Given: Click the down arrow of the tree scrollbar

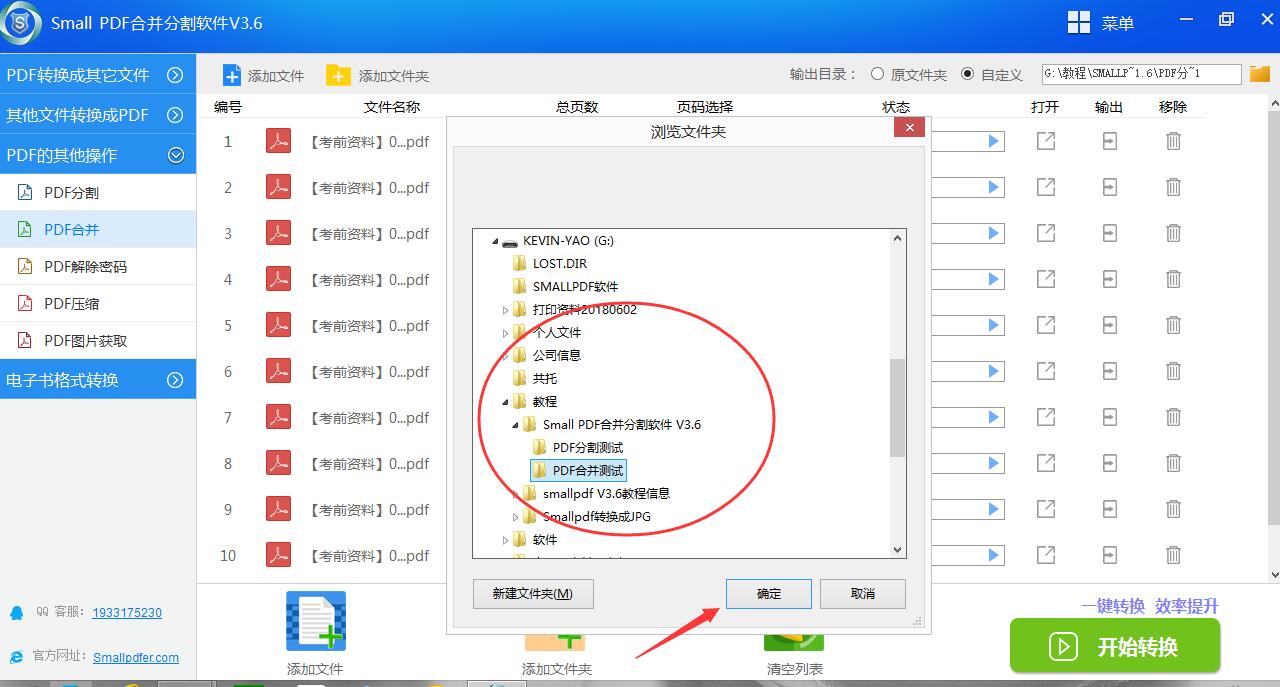Looking at the screenshot, I should pyautogui.click(x=897, y=550).
